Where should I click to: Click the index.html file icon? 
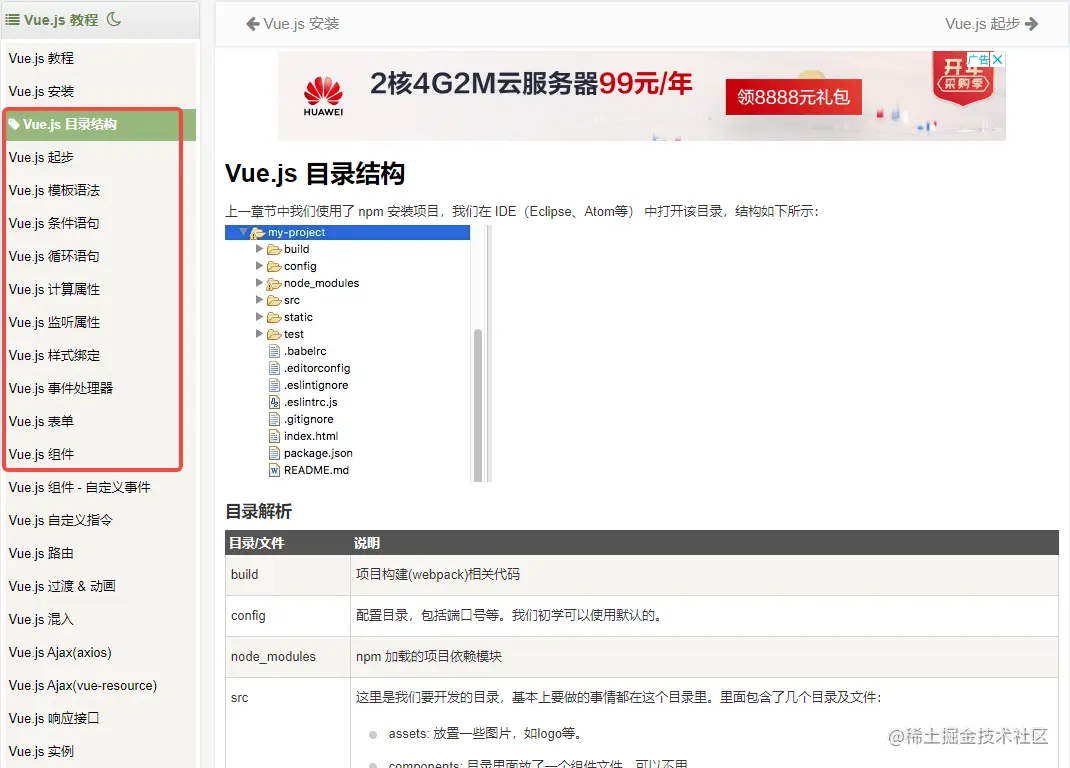tap(274, 436)
